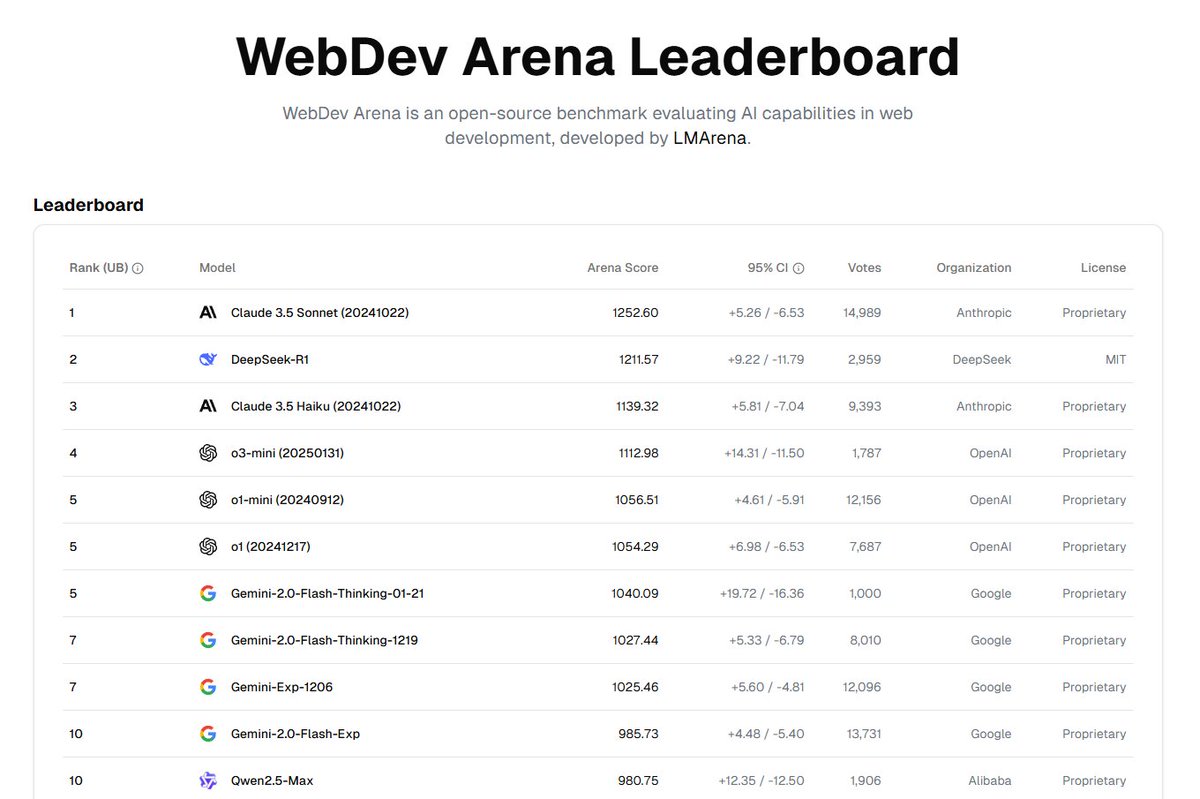Sort by the Votes column header
This screenshot has width=1200, height=799.
(x=864, y=268)
